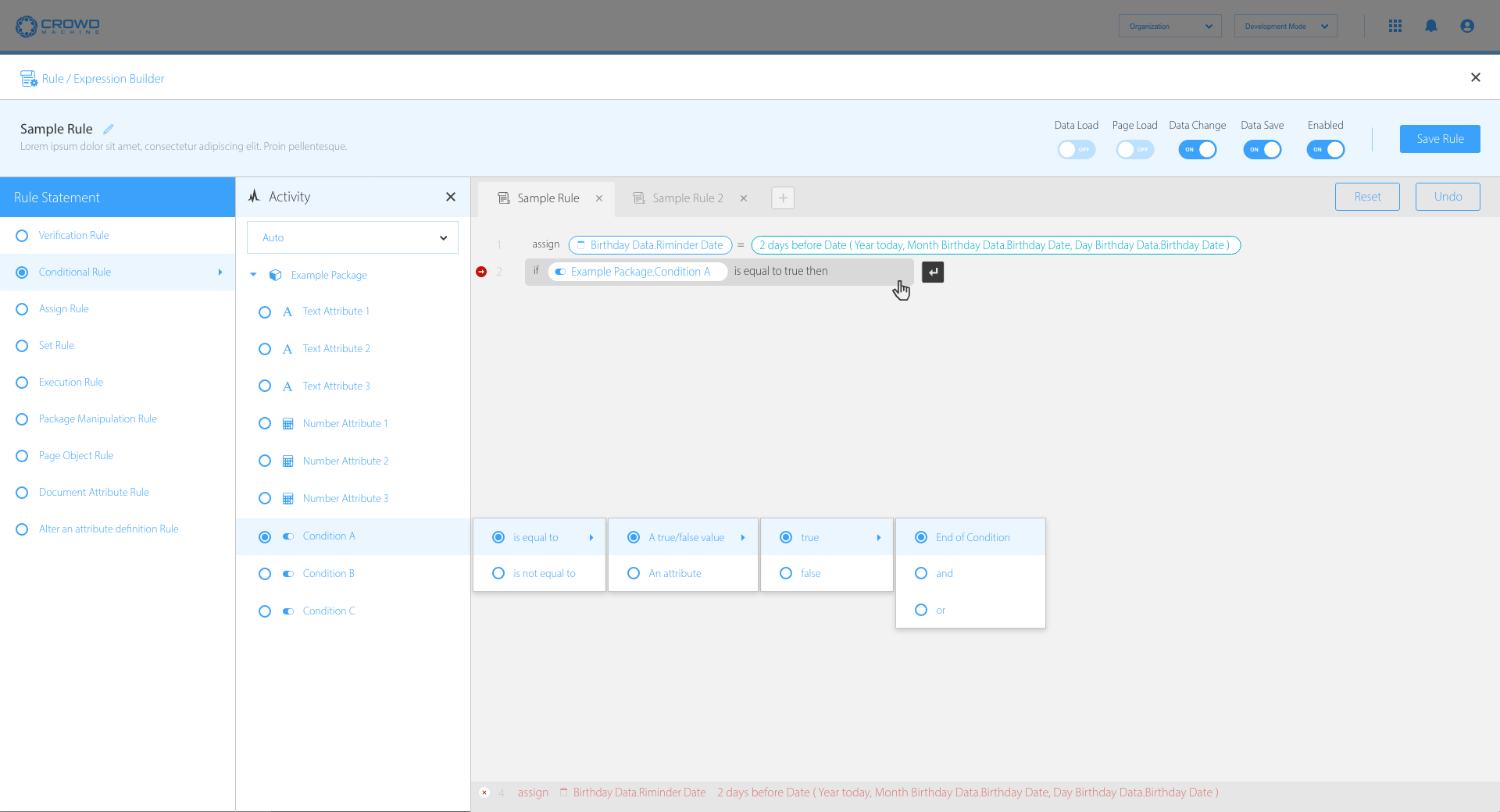Click the enter arrow icon after the condition
Screen dimensions: 1500x812
(x=933, y=272)
